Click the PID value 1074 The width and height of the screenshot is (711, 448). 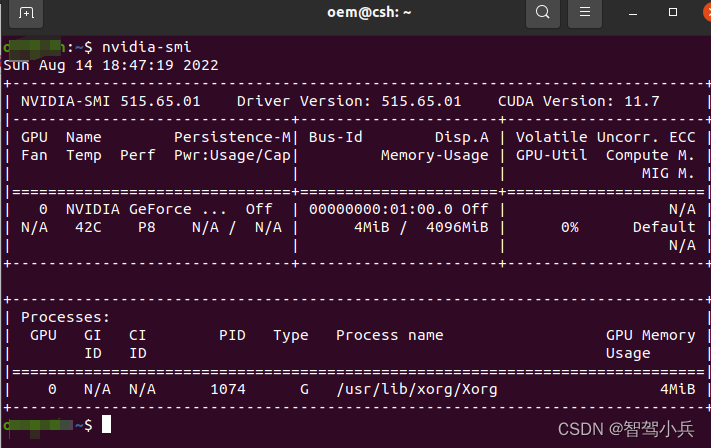(x=228, y=389)
